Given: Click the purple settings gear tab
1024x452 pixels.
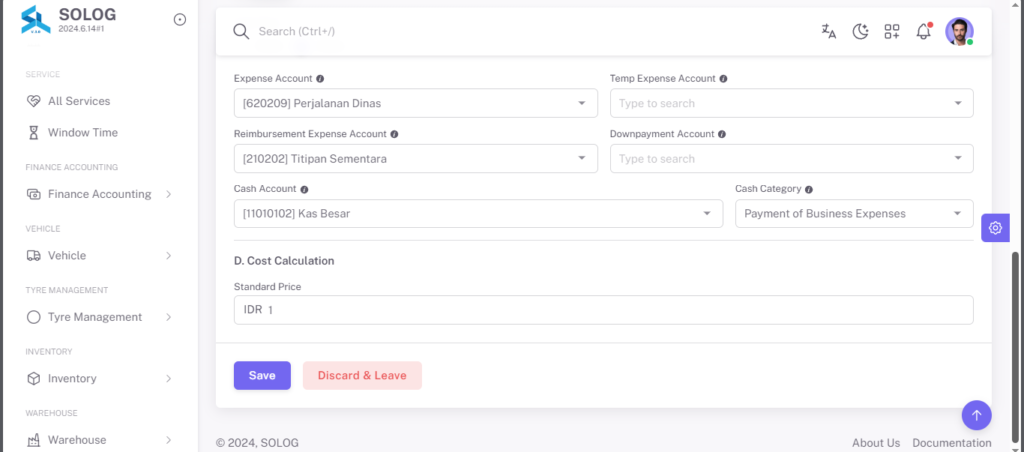Looking at the screenshot, I should [x=995, y=228].
